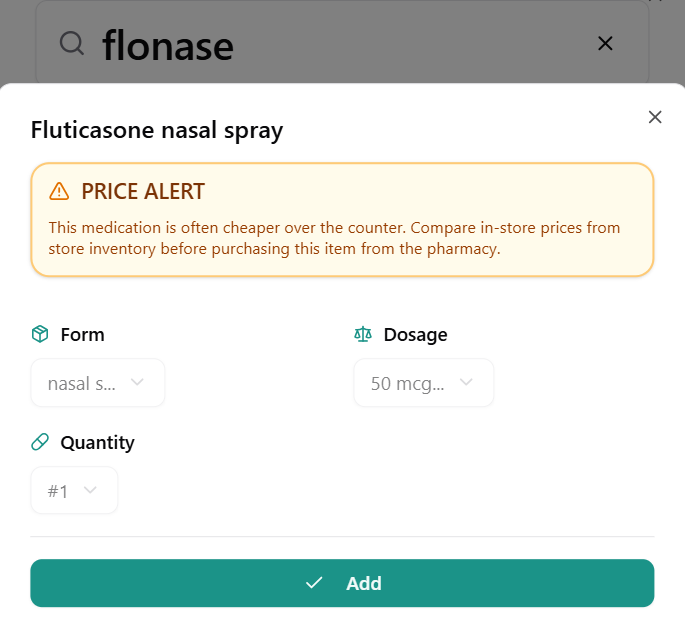Click the cube icon beside Form
The image size is (685, 632).
coord(40,334)
